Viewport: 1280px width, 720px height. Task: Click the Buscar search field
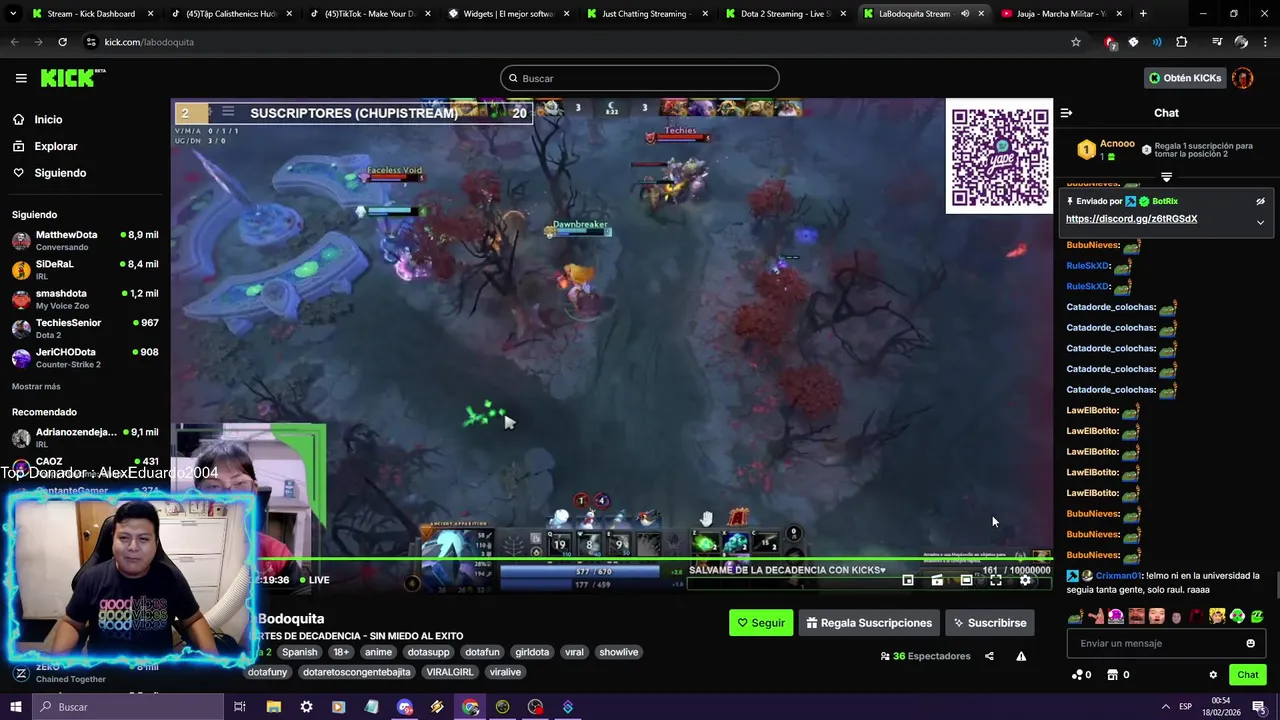pyautogui.click(x=640, y=78)
